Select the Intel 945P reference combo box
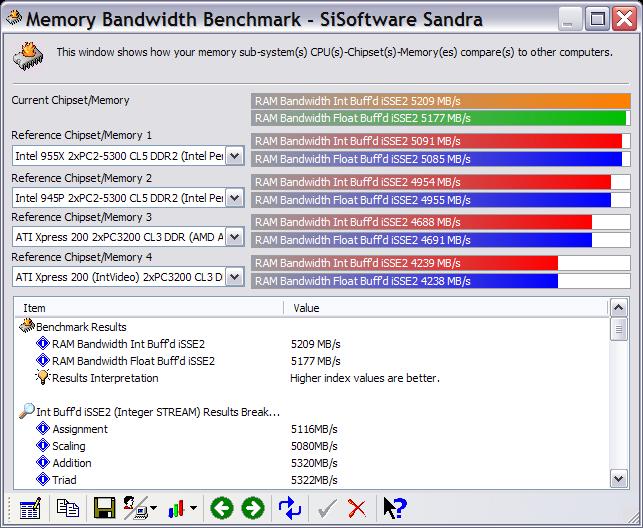 [128, 198]
